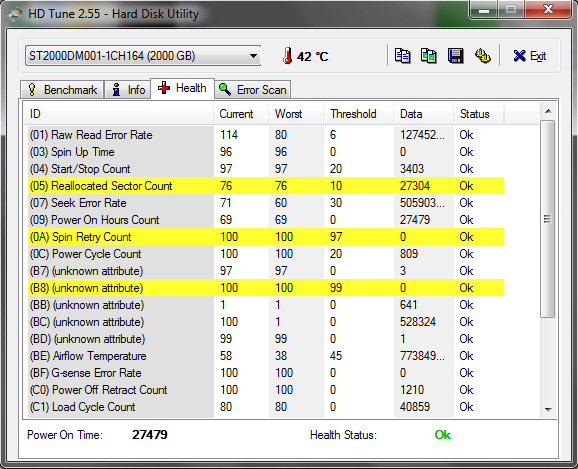Open the Error Scan tab

[253, 90]
